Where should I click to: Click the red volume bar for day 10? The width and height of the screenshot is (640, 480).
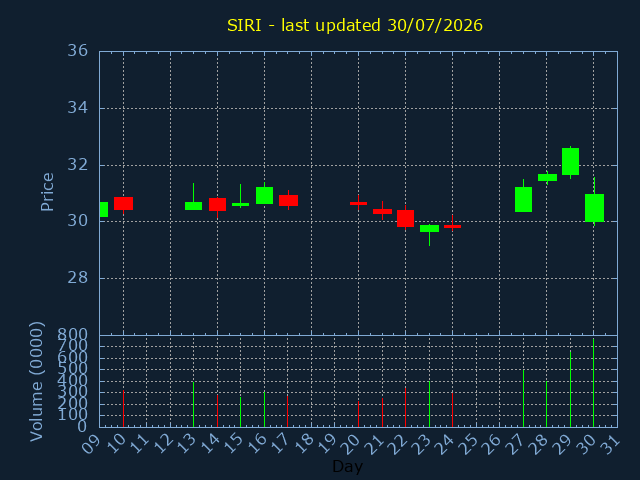tap(123, 409)
